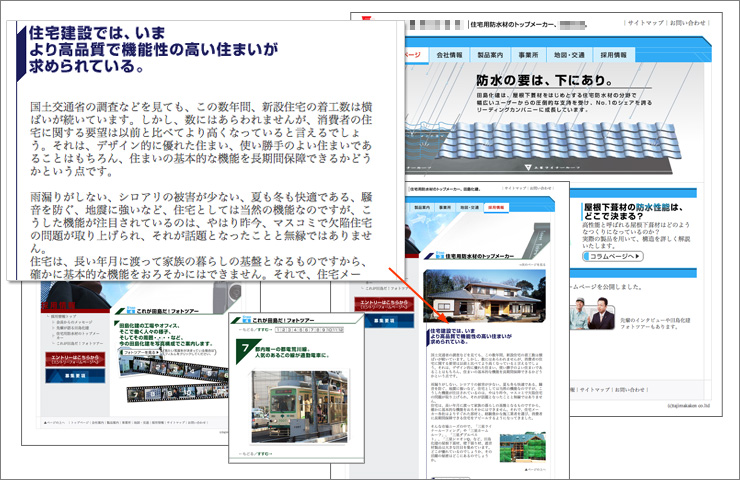This screenshot has height=480, width=740.
Task: Click the 住宅建設では、いま enlarged headline
Action: (x=97, y=33)
